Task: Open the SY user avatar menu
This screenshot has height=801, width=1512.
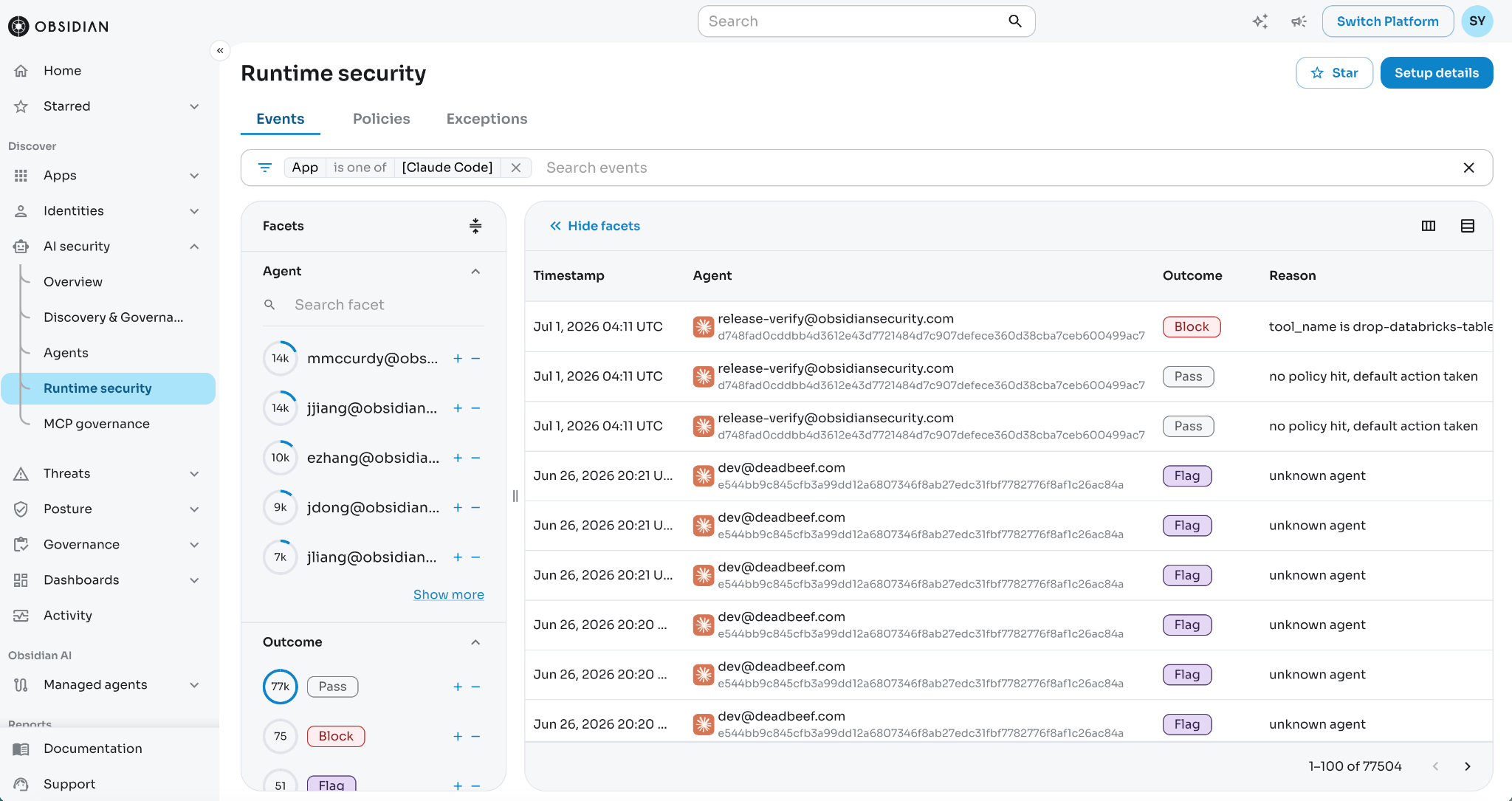Action: [x=1477, y=21]
